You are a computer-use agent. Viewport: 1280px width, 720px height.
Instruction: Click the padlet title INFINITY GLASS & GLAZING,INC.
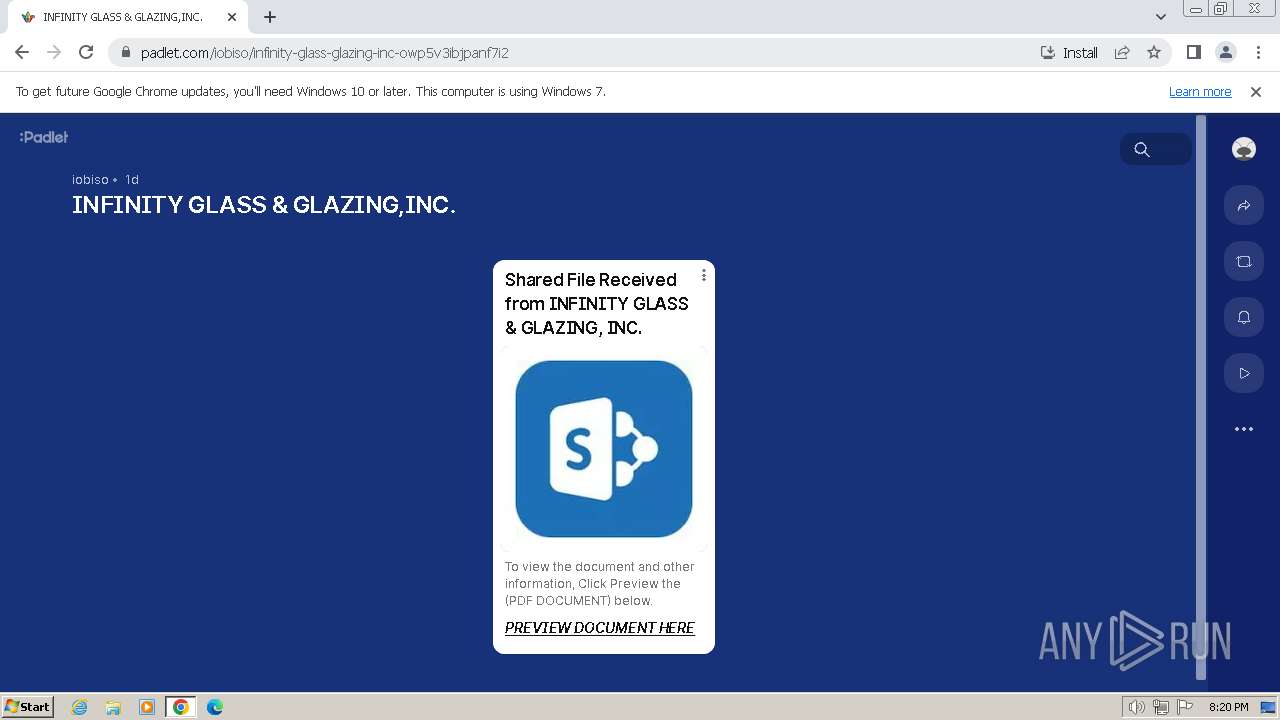(x=264, y=205)
